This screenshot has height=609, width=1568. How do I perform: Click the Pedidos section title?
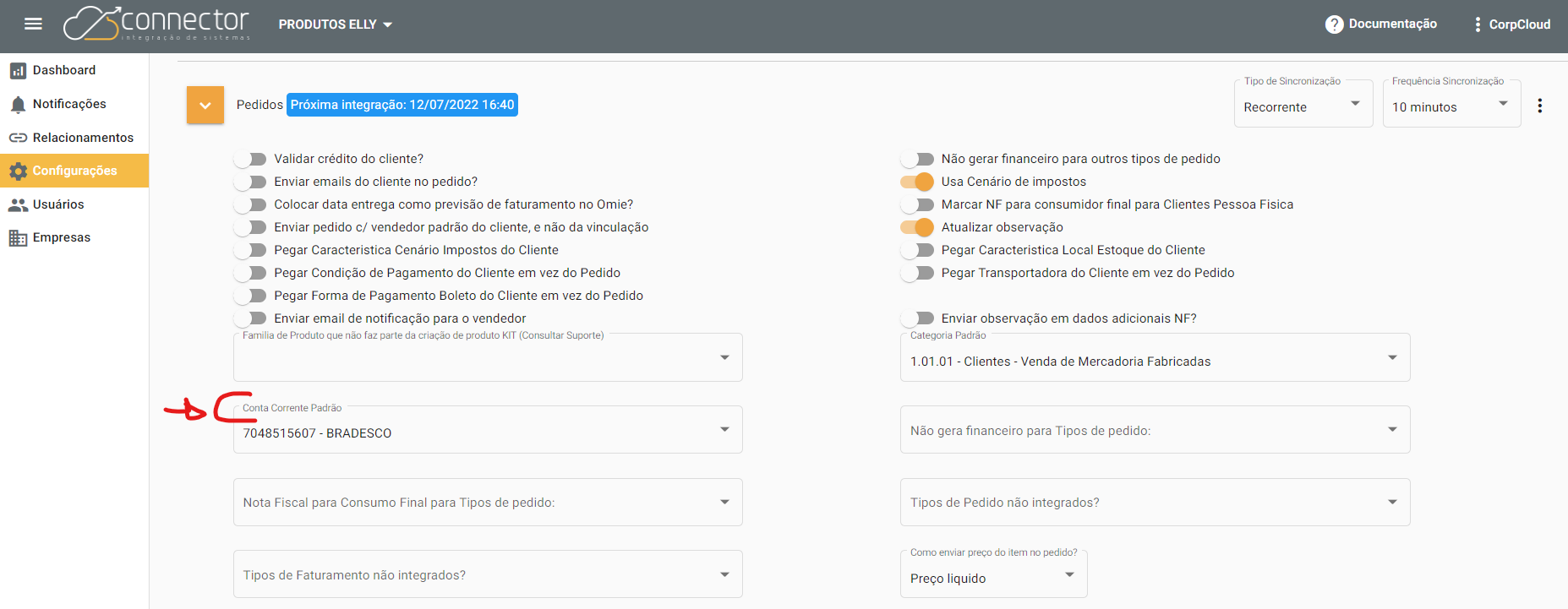pos(260,105)
